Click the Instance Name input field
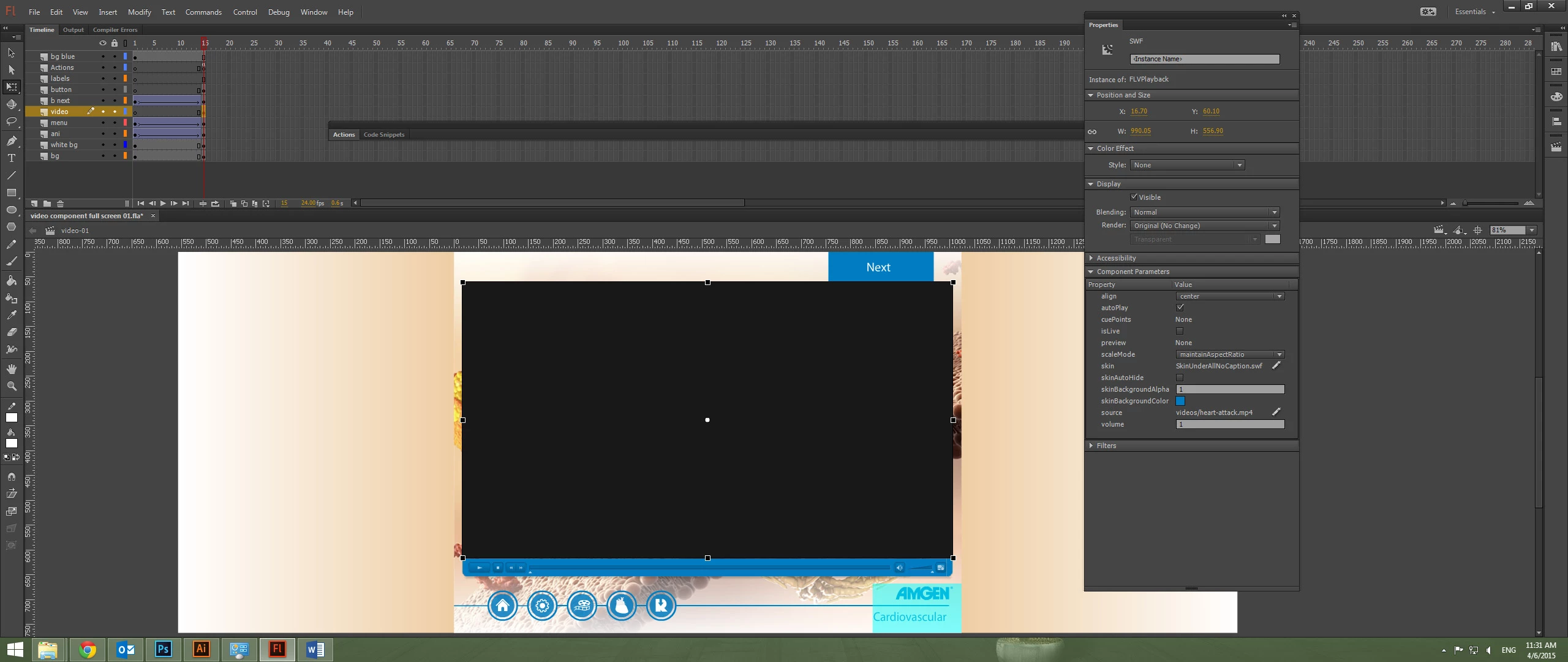 point(1204,59)
